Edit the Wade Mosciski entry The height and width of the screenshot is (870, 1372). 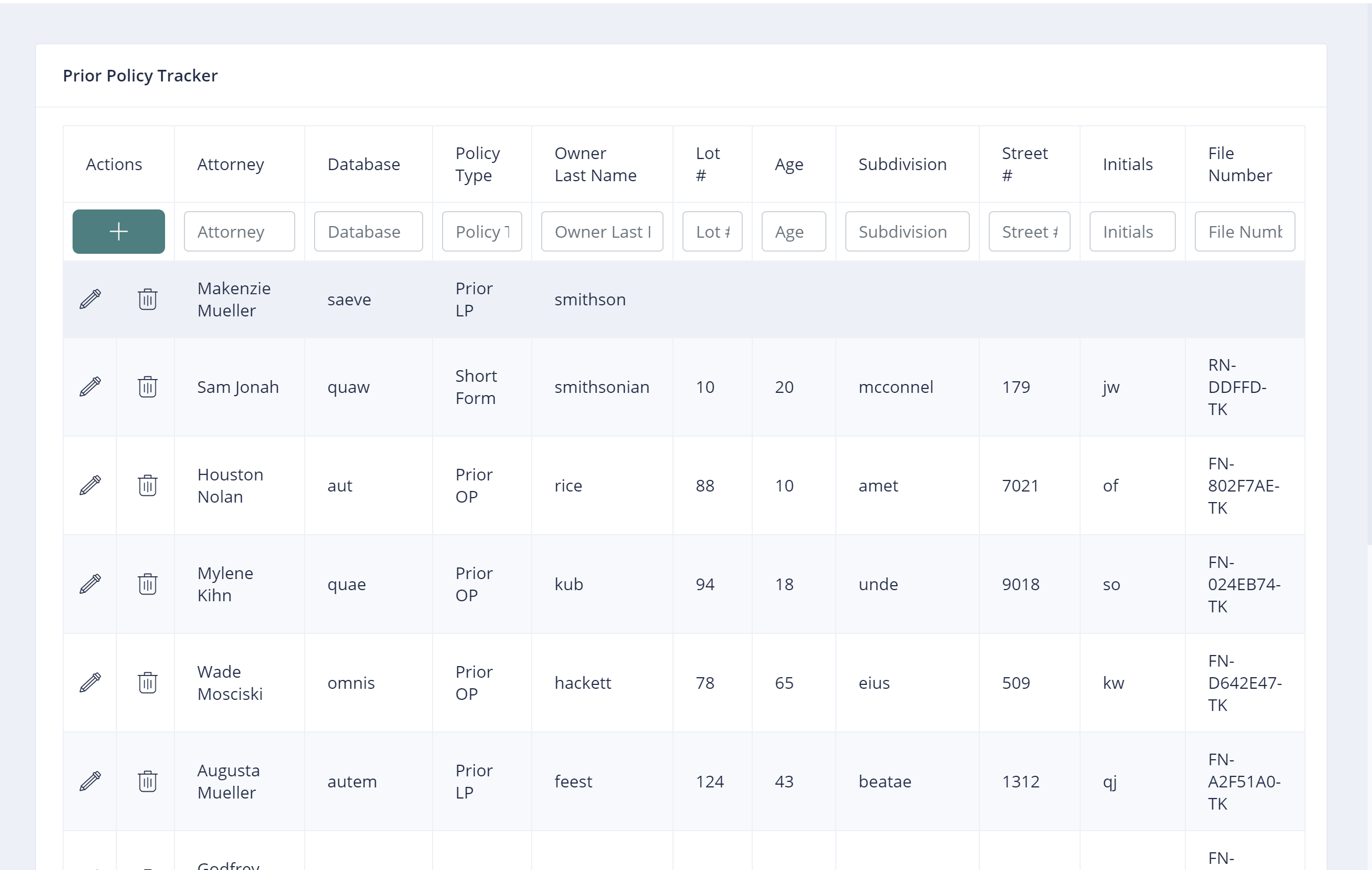click(90, 683)
